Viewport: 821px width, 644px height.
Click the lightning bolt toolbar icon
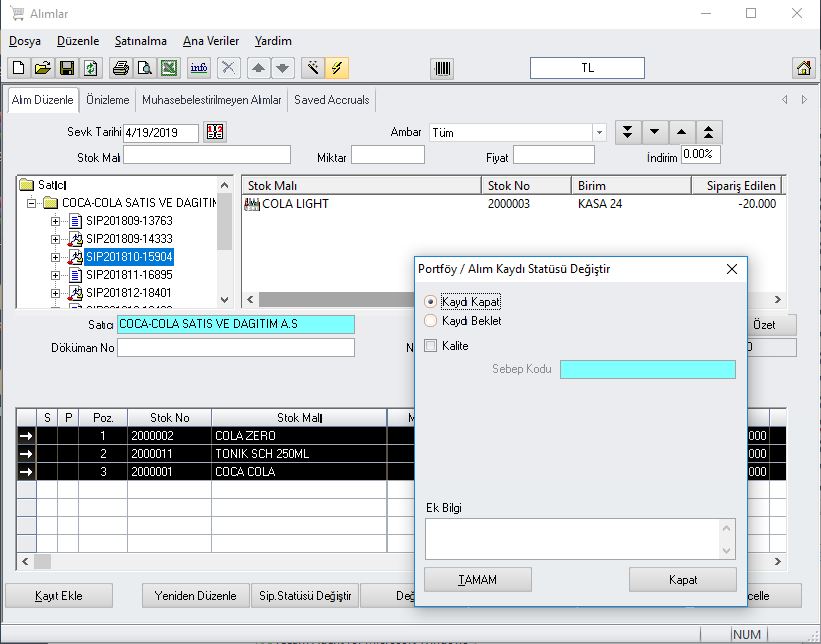click(x=337, y=68)
